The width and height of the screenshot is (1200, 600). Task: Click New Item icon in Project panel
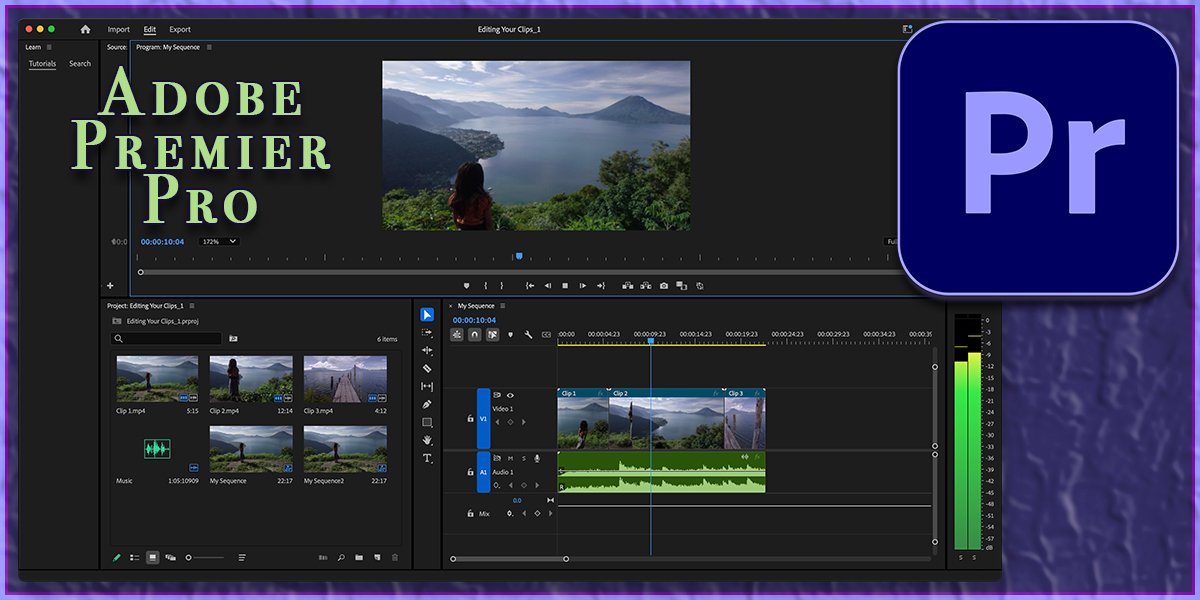coord(377,557)
